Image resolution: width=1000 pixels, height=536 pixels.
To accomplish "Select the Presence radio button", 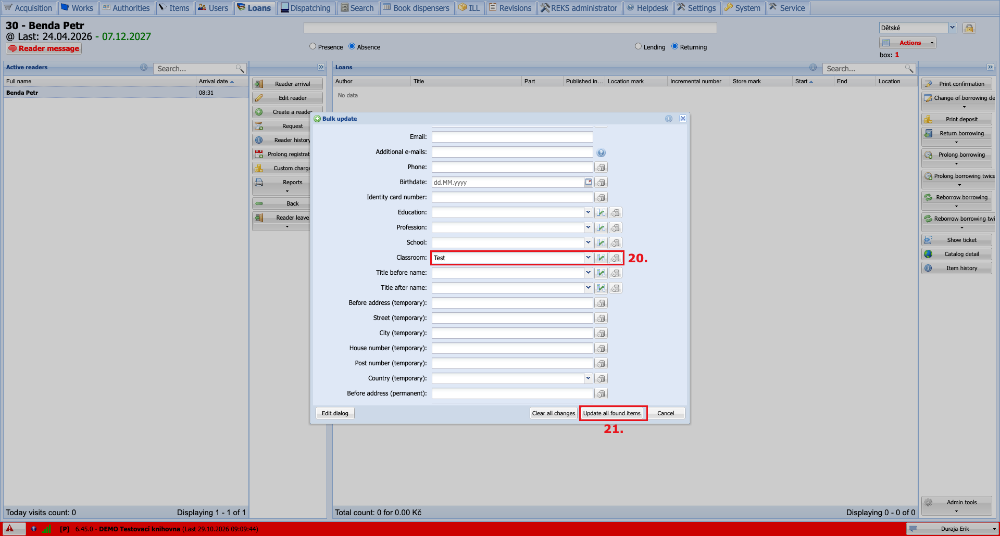I will [x=312, y=47].
